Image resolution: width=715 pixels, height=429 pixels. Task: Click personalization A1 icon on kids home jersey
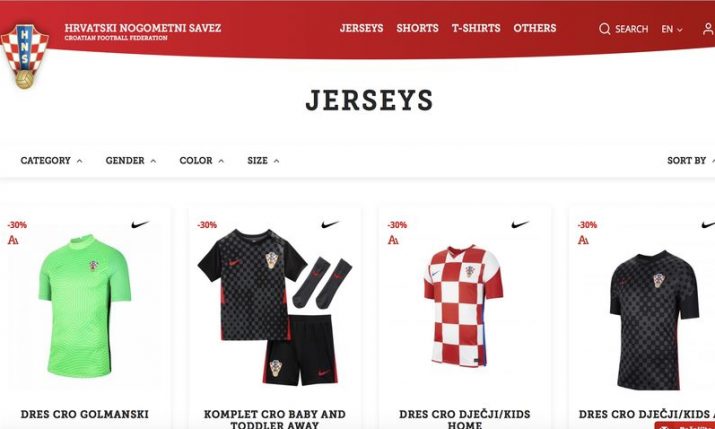coord(393,240)
